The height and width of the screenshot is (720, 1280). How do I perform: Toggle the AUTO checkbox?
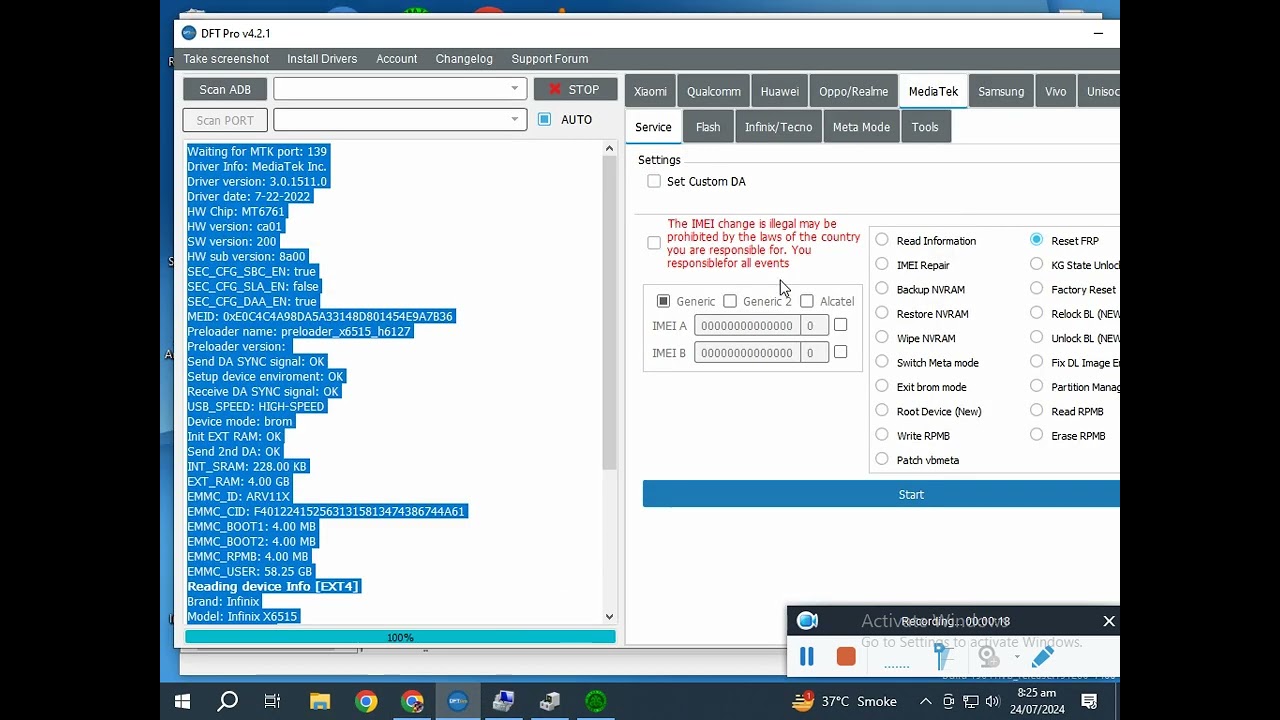(x=544, y=119)
